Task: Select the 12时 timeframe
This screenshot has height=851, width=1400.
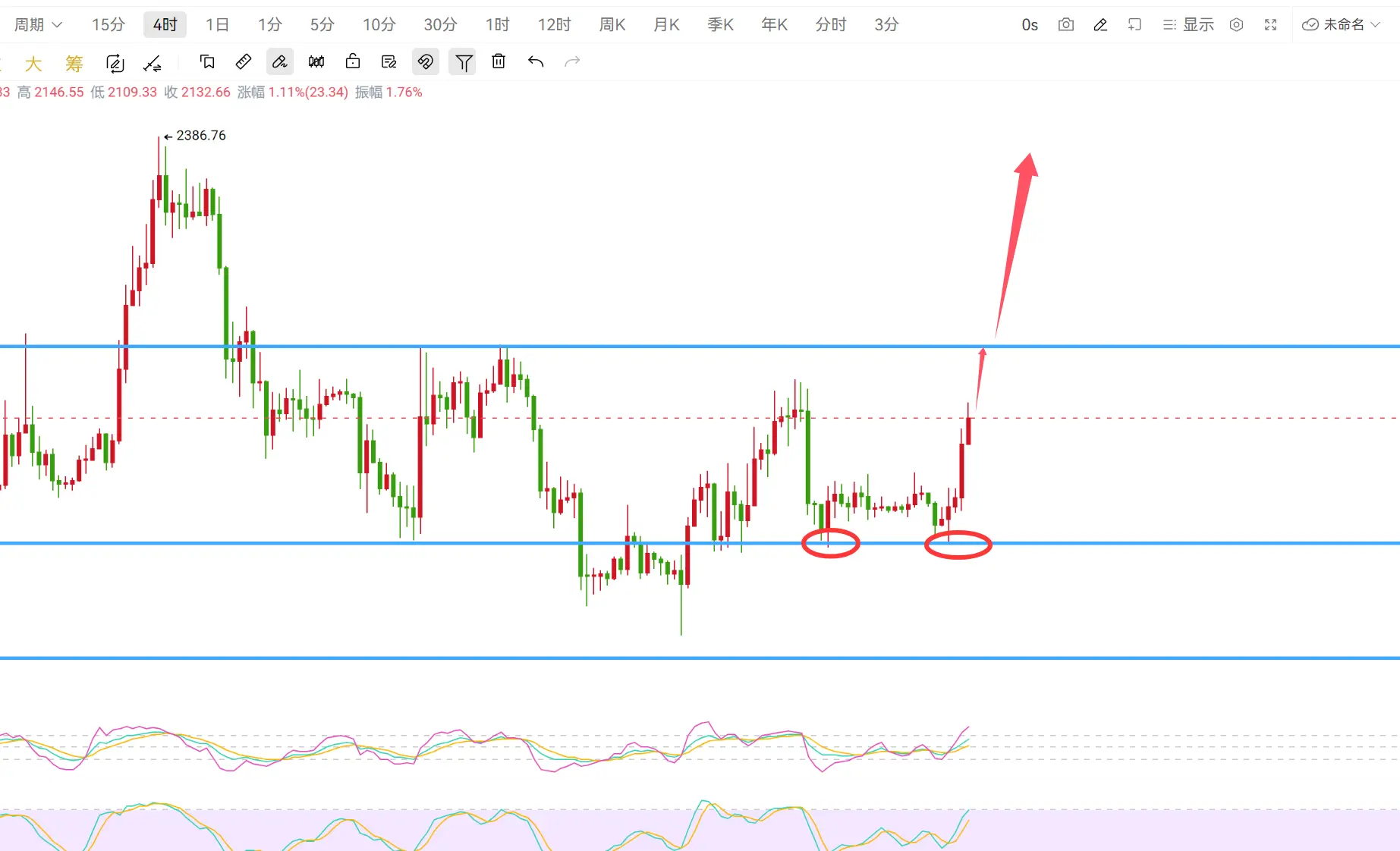Action: [x=554, y=25]
